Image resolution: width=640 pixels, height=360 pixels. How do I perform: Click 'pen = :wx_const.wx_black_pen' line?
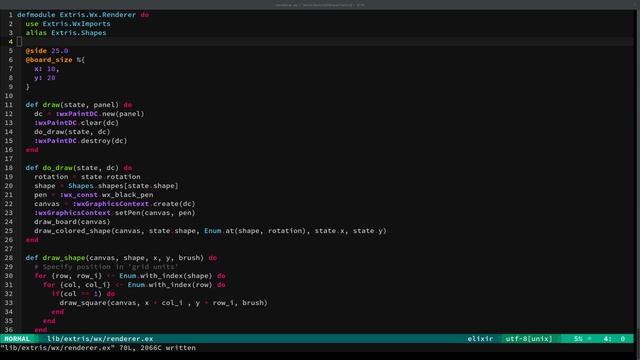pos(93,195)
